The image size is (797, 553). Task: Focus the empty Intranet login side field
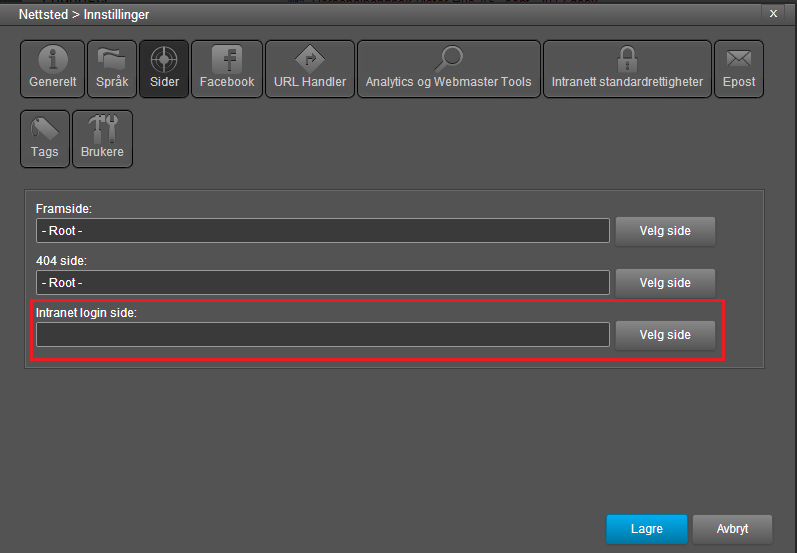[322, 335]
